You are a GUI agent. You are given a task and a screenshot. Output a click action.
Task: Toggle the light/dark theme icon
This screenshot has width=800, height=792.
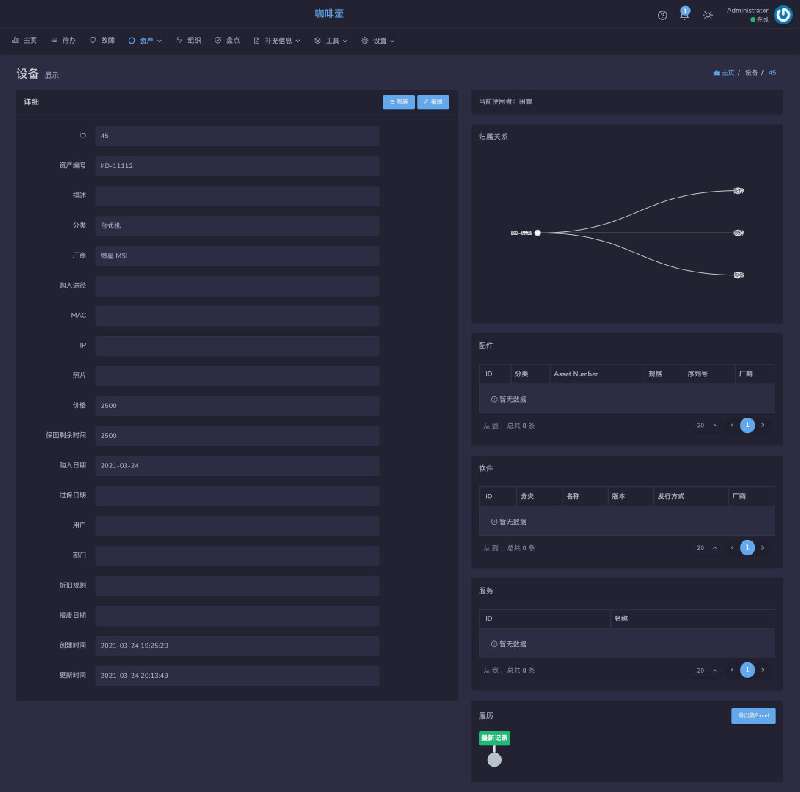[x=708, y=15]
